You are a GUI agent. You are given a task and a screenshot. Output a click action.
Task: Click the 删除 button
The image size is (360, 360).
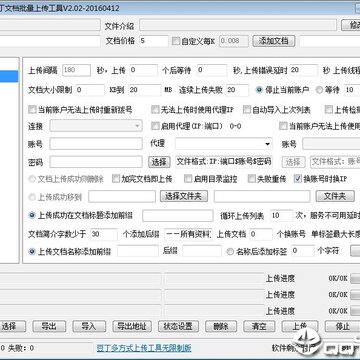221,326
